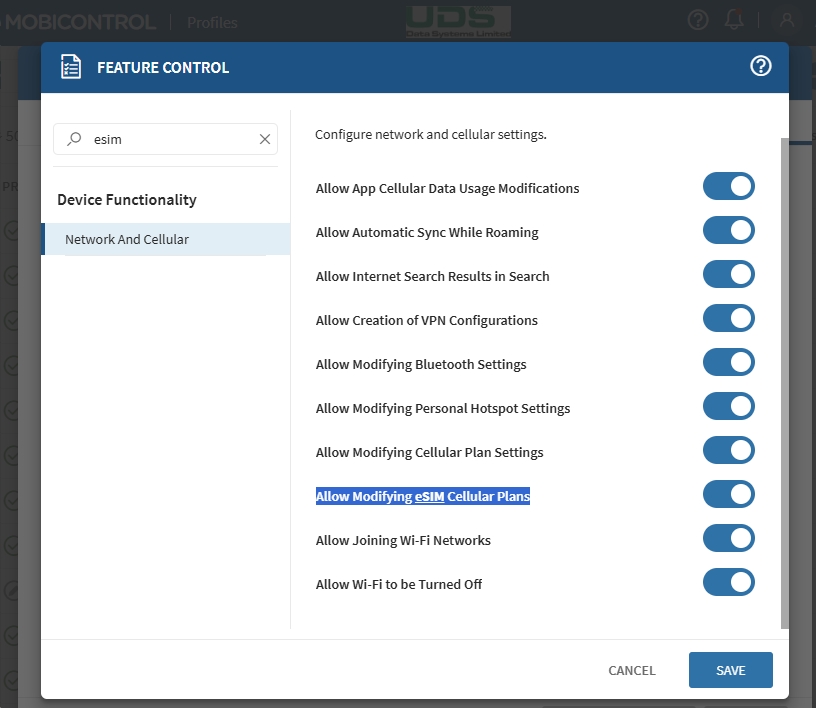The width and height of the screenshot is (816, 708).
Task: Click the search magnifier icon
Action: (74, 140)
